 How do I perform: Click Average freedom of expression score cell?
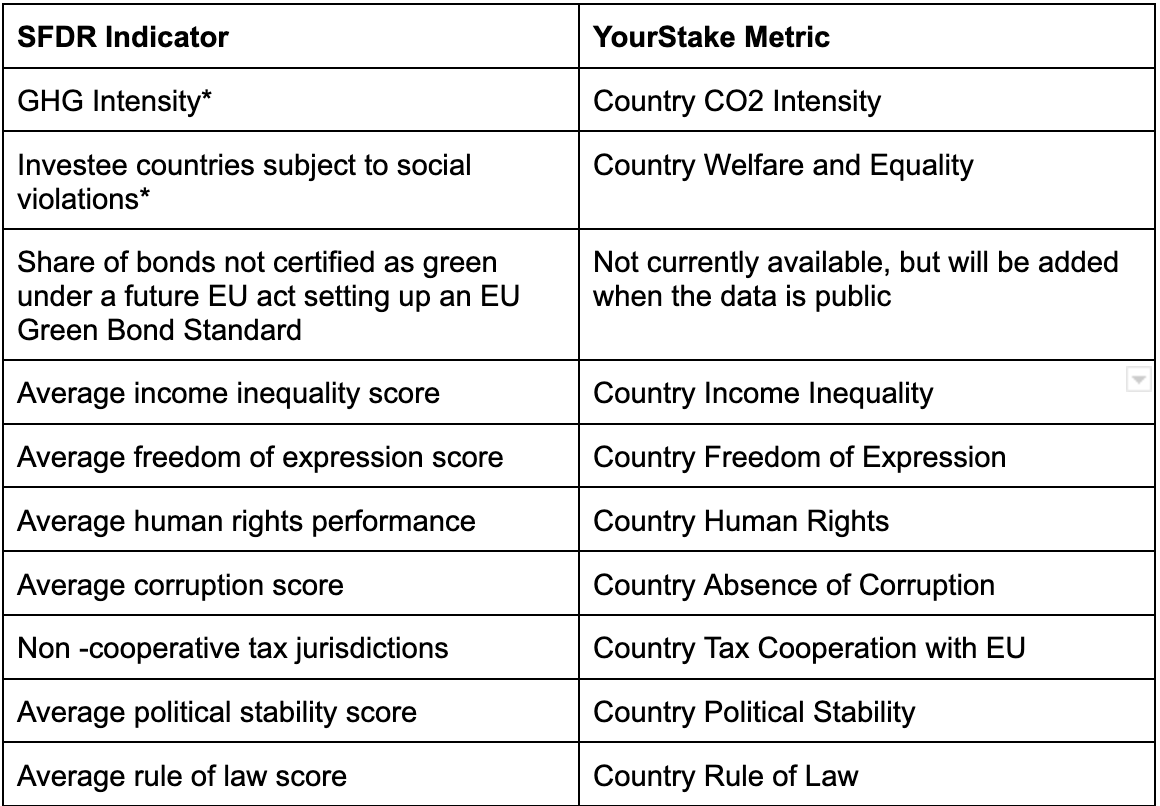(x=291, y=456)
